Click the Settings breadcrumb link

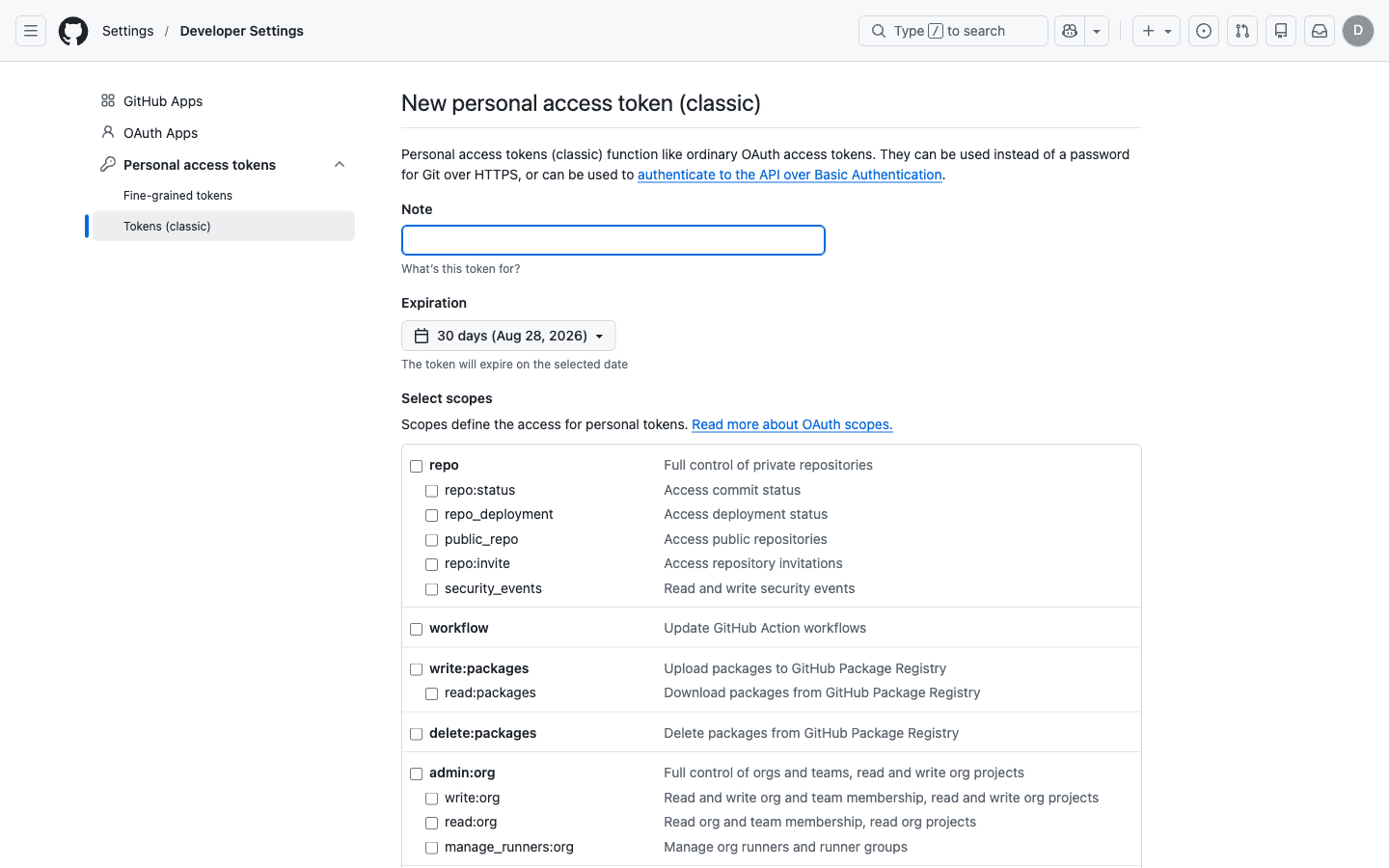pos(128,31)
